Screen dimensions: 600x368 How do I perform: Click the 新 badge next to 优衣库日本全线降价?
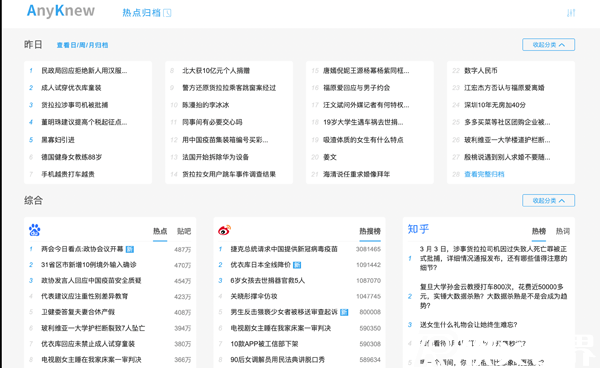pos(297,265)
